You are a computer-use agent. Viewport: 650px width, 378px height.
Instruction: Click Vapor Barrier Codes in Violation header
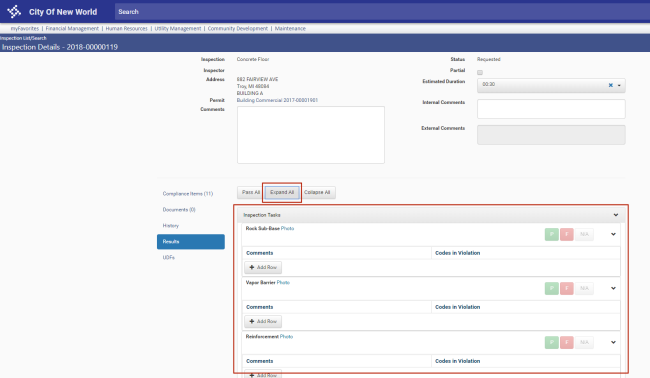(x=458, y=307)
